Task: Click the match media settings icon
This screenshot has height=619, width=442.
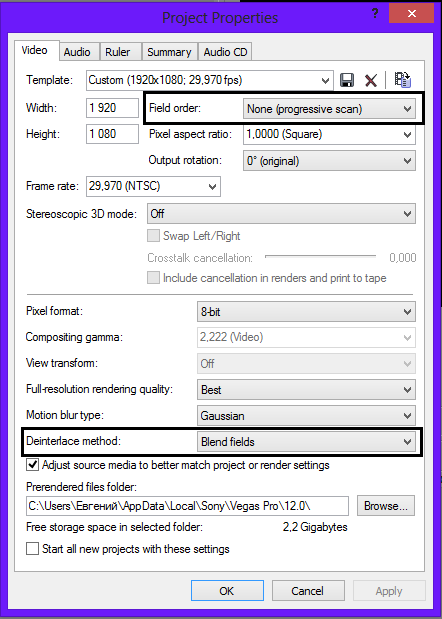Action: [x=403, y=80]
